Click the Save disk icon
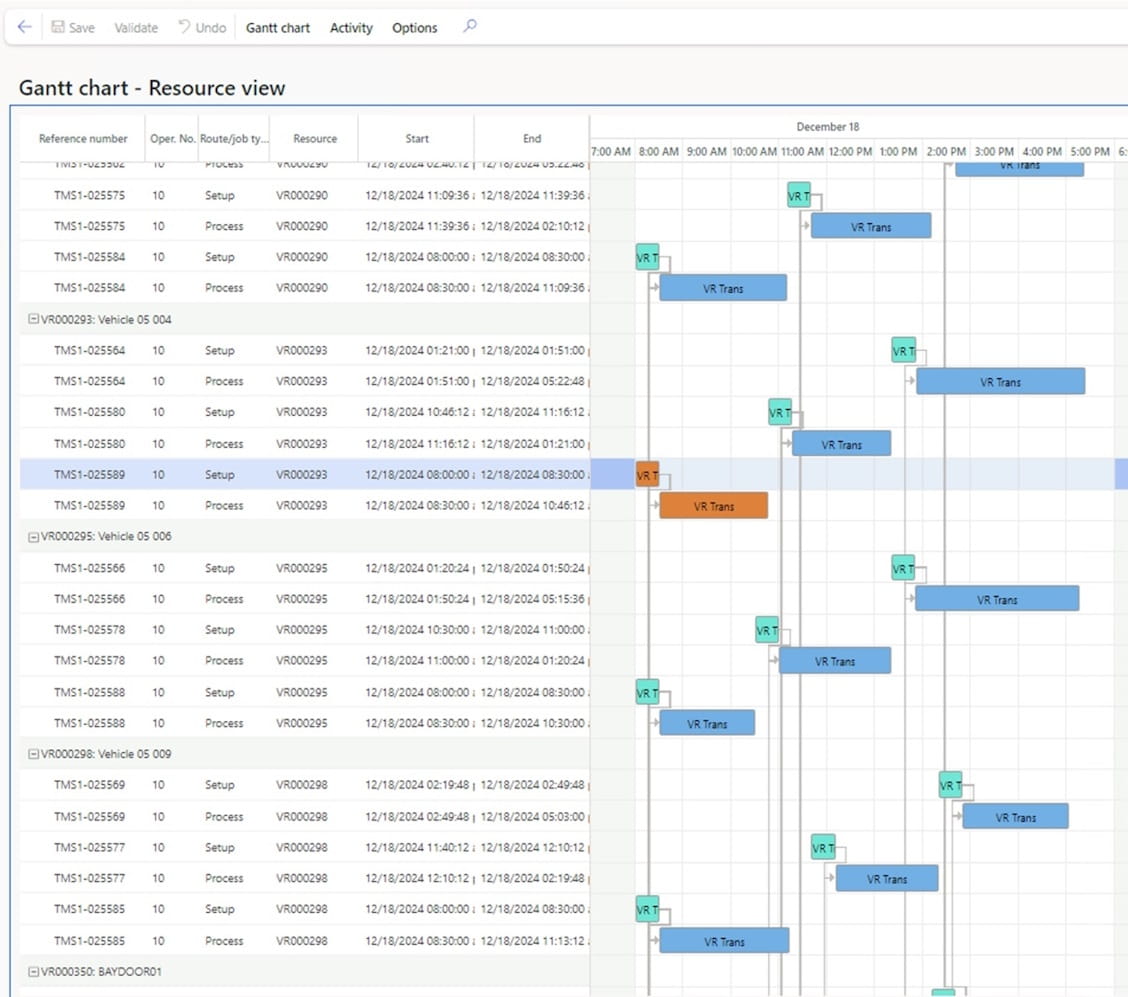The width and height of the screenshot is (1128, 997). [x=58, y=28]
